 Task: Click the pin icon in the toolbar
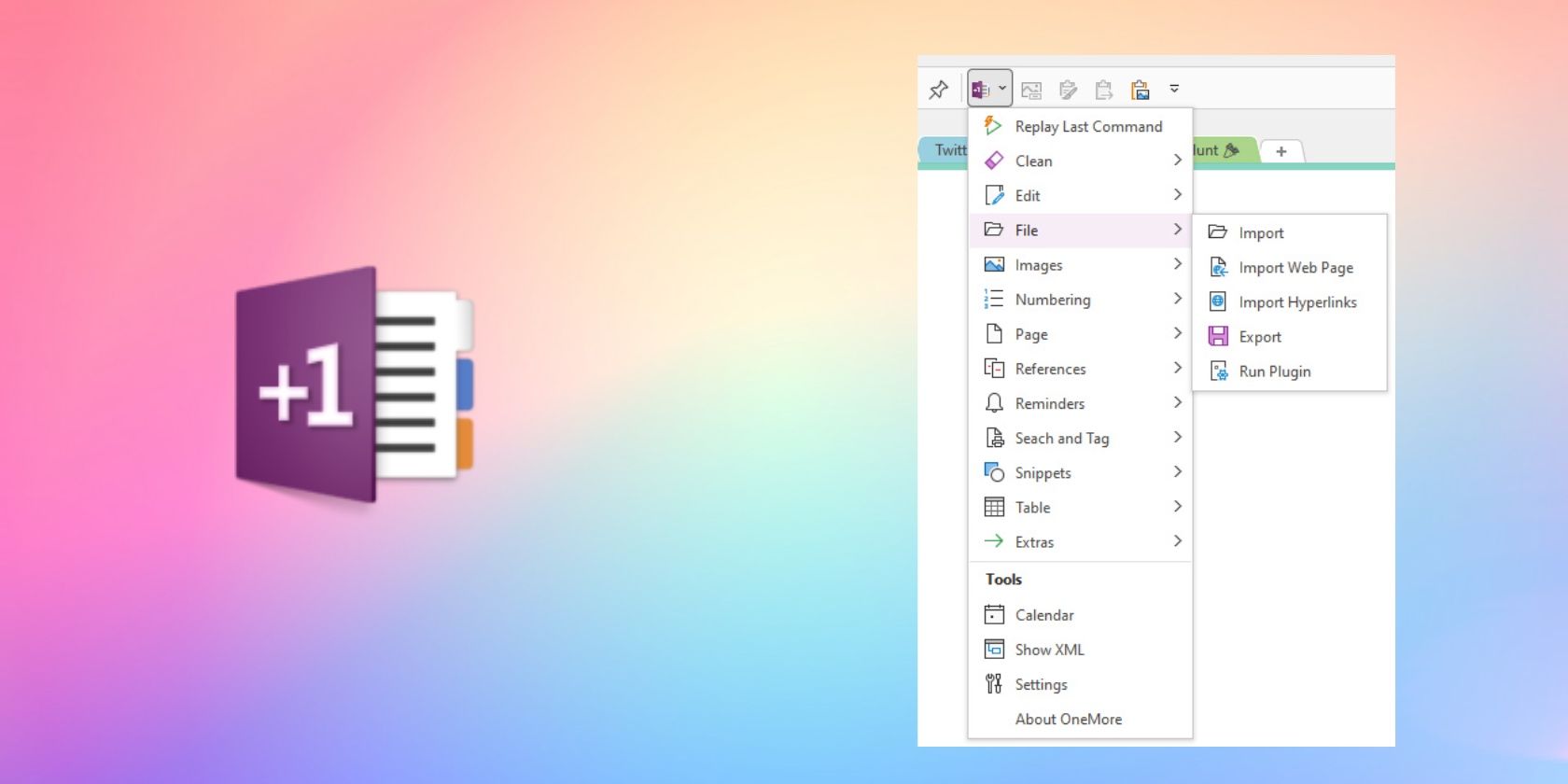click(x=939, y=90)
